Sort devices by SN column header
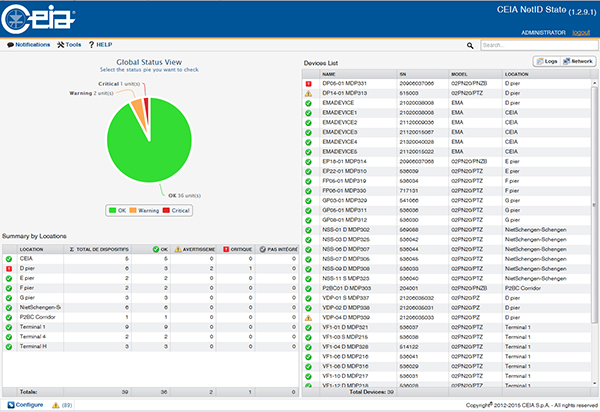The image size is (600, 412). click(422, 74)
